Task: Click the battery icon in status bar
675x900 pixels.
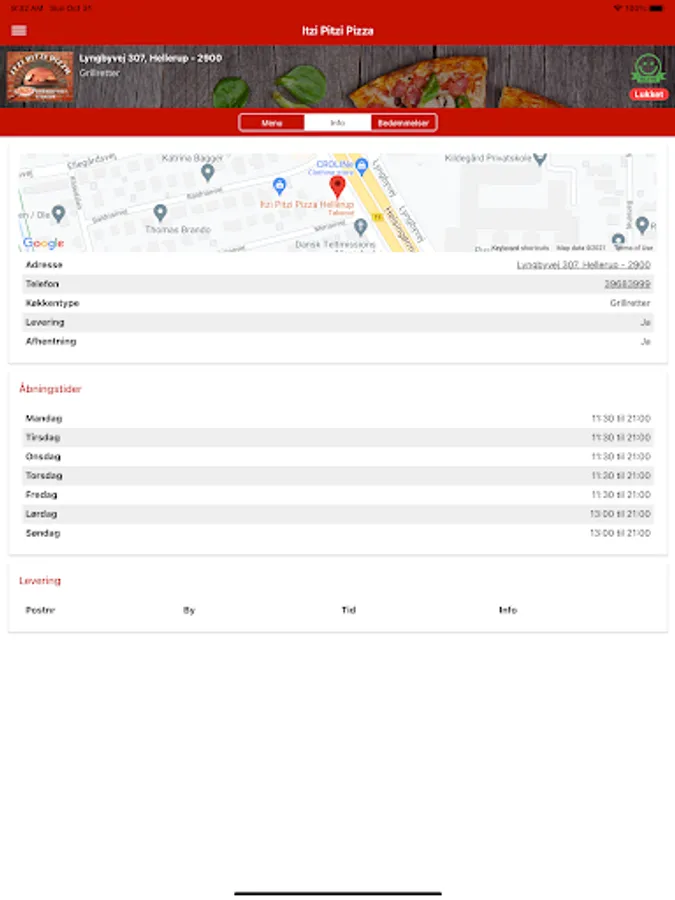Action: [x=657, y=8]
